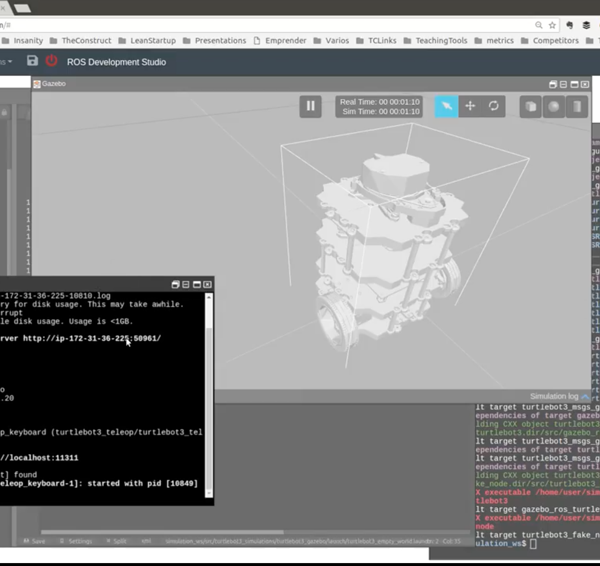Detach the teleop terminal window
Viewport: 600px width, 566px height.
click(175, 284)
